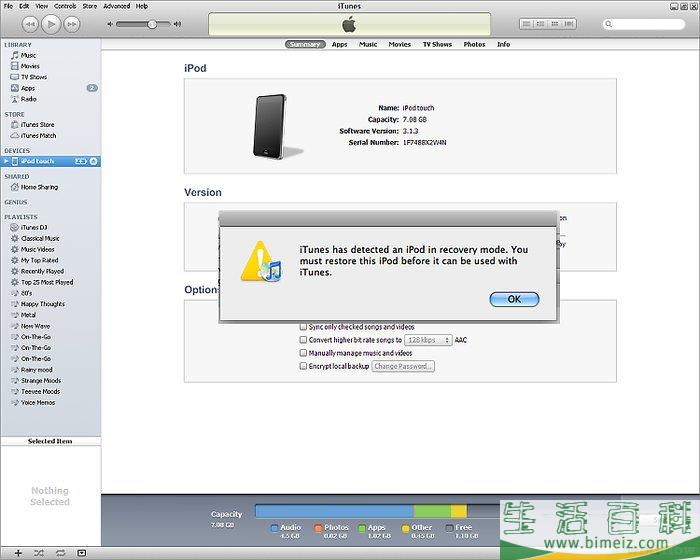Open the 128 kbps bit rate dropdown
The width and height of the screenshot is (700, 560).
428,340
